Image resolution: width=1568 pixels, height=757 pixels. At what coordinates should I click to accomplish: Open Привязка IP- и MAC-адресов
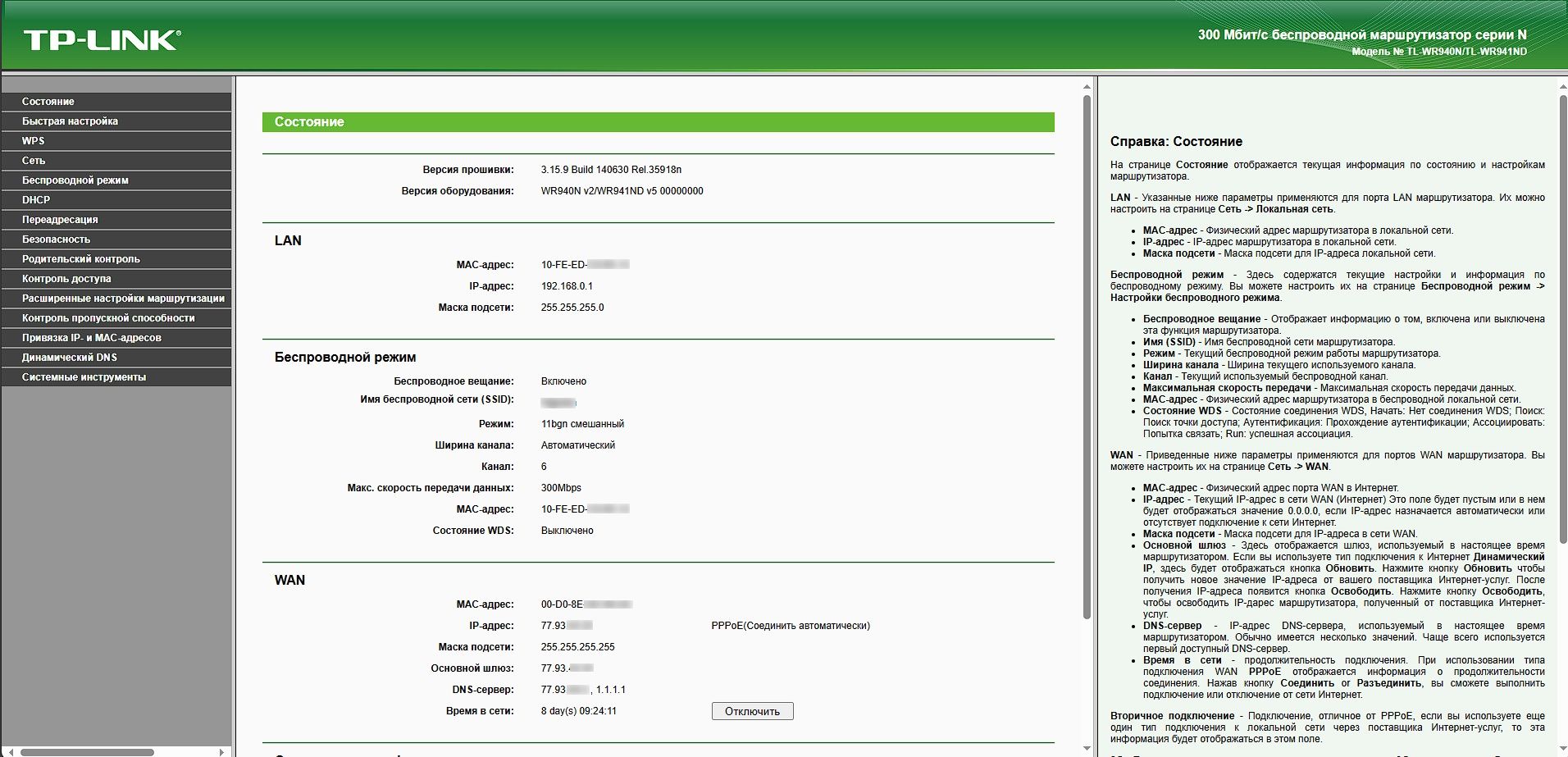click(x=116, y=338)
